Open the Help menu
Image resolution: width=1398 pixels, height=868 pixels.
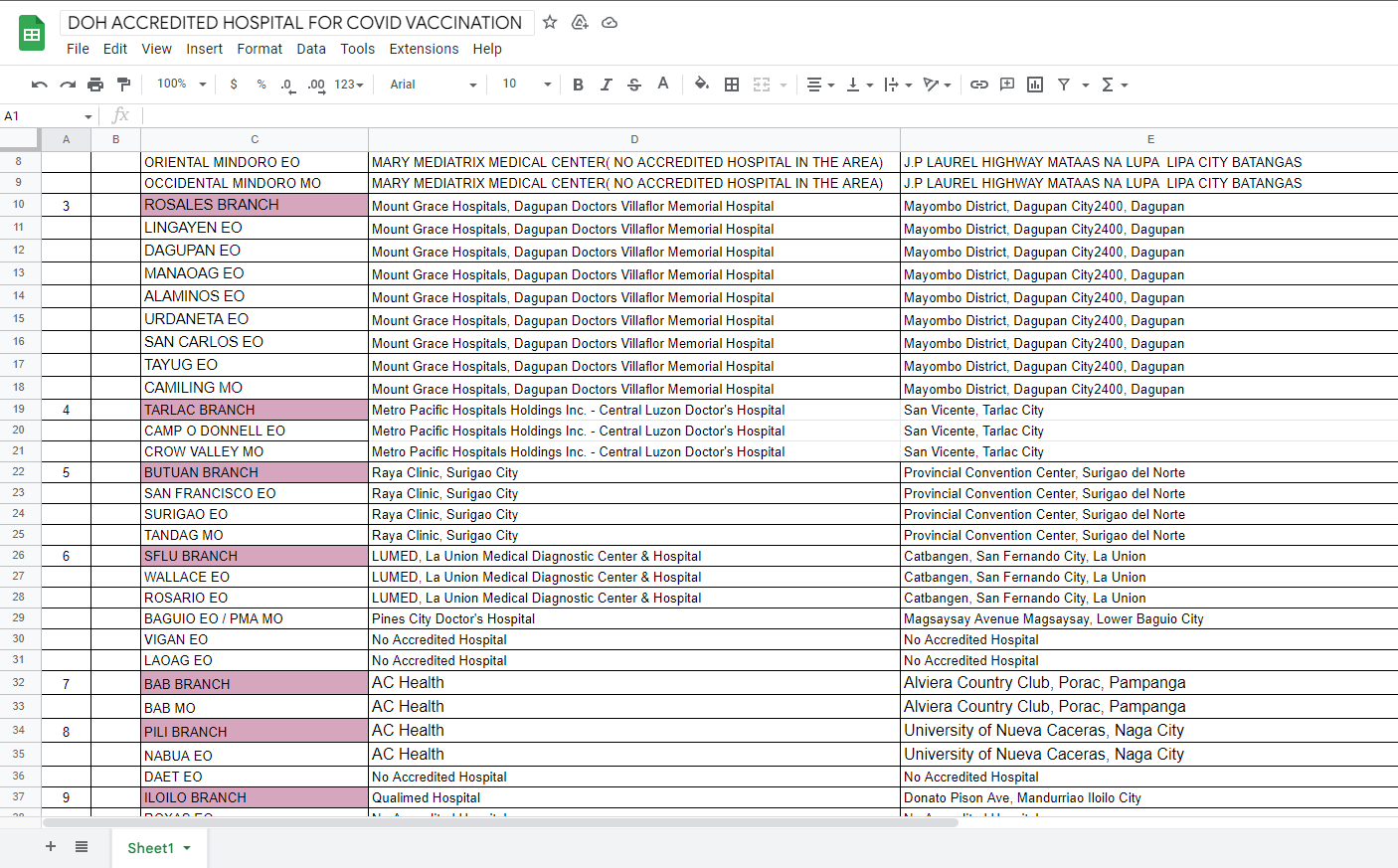(x=487, y=49)
